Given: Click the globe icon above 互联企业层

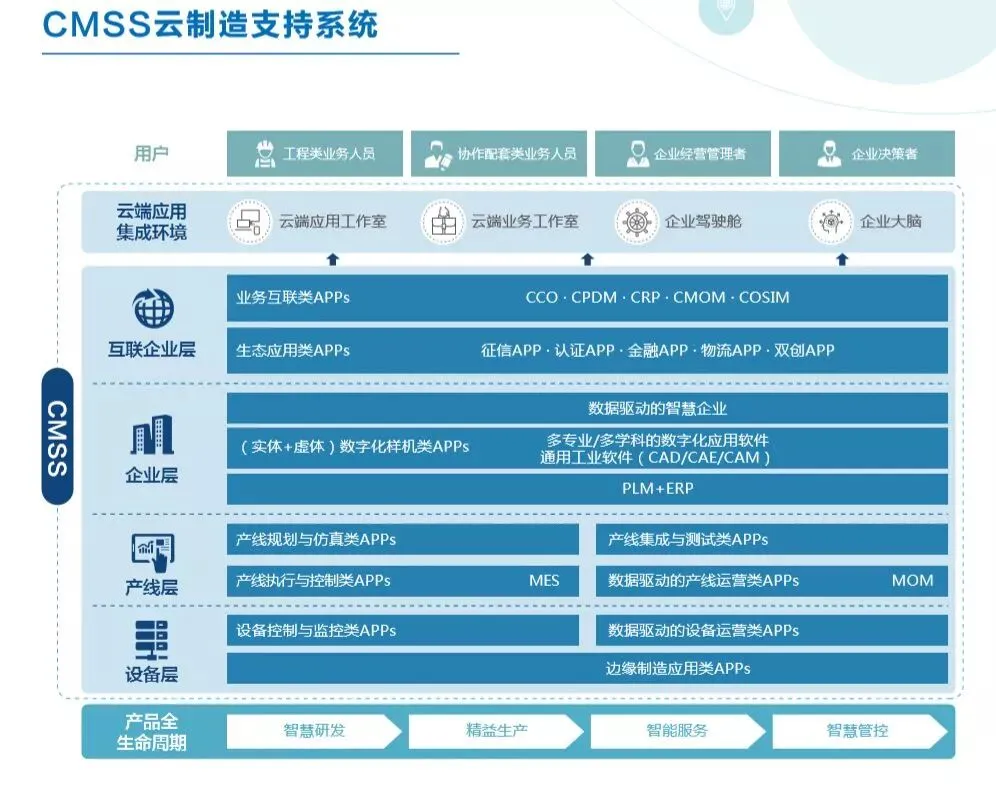Looking at the screenshot, I should click(x=152, y=308).
